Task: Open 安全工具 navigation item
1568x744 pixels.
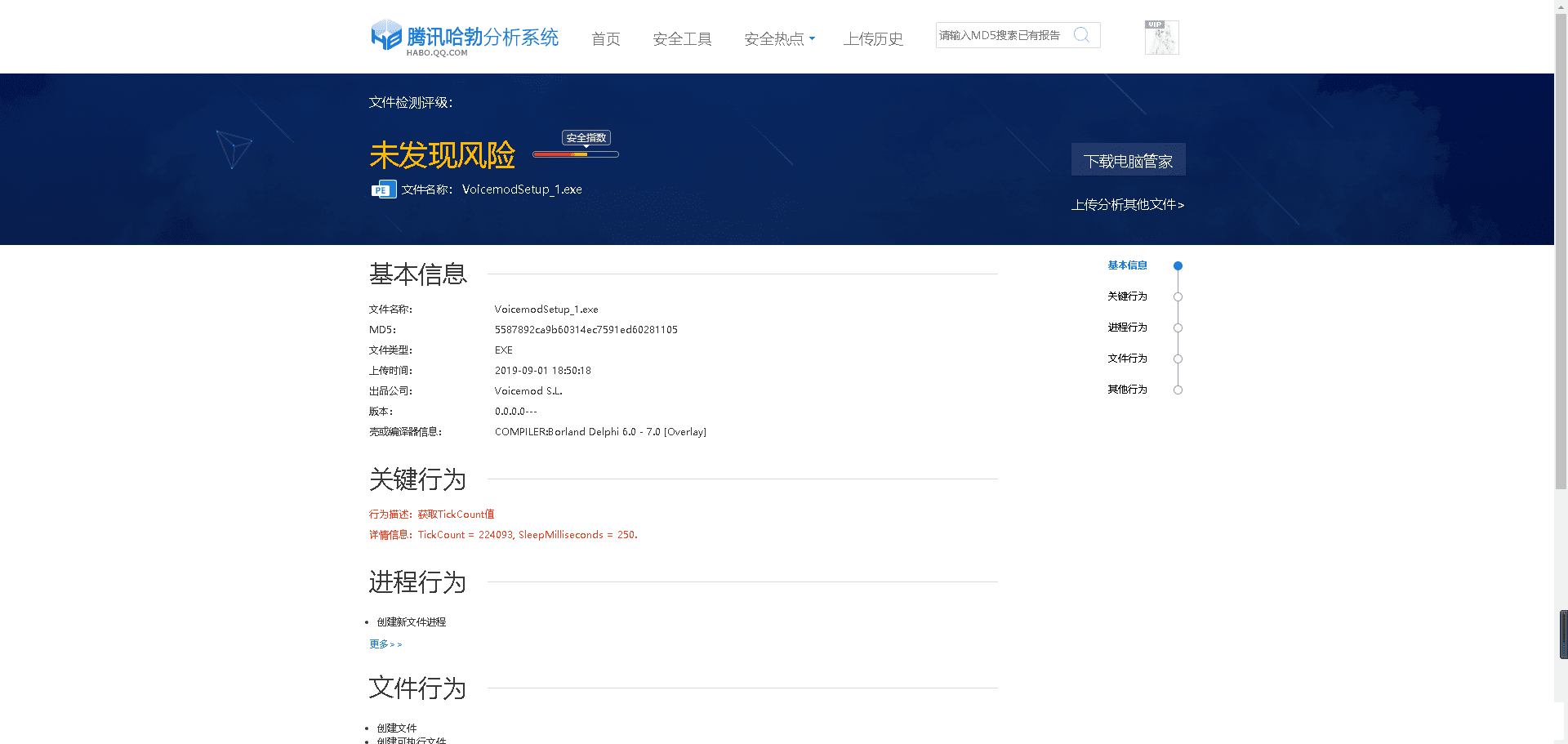Action: point(682,38)
